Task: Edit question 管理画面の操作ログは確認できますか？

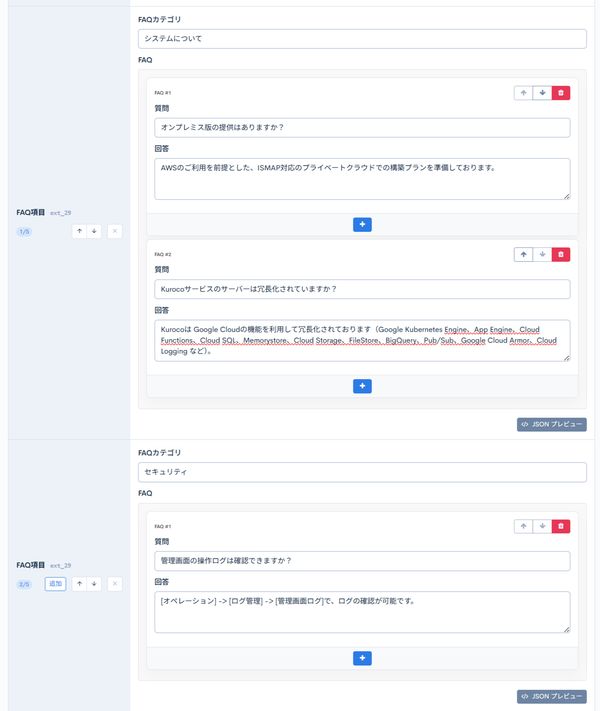Action: click(x=362, y=561)
